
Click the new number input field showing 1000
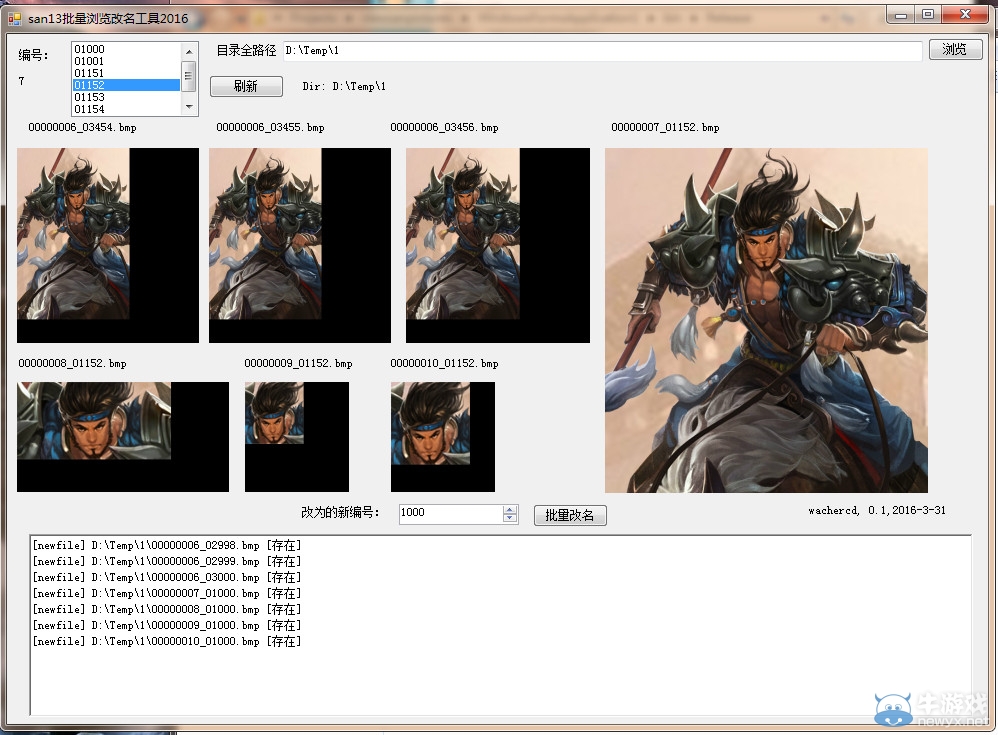pyautogui.click(x=451, y=513)
